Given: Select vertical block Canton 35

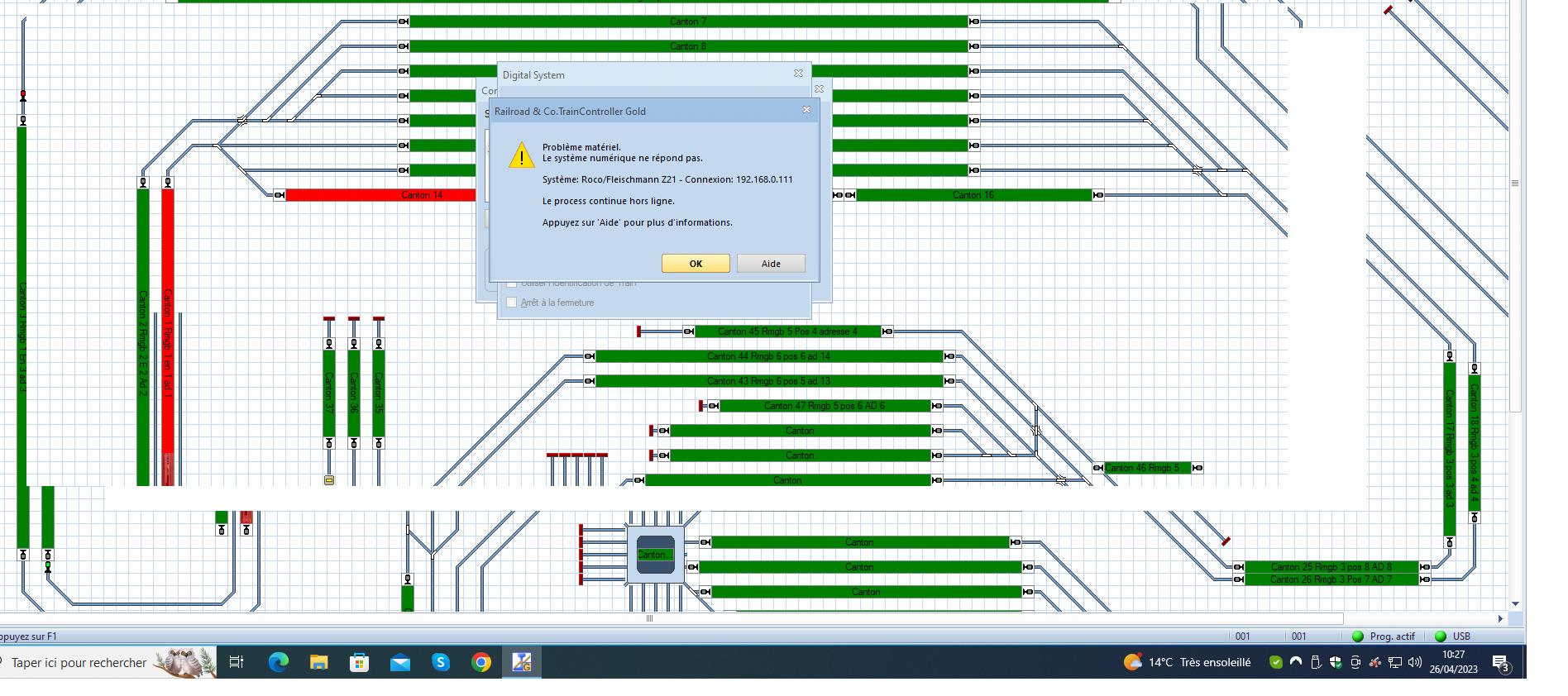Looking at the screenshot, I should [x=379, y=393].
